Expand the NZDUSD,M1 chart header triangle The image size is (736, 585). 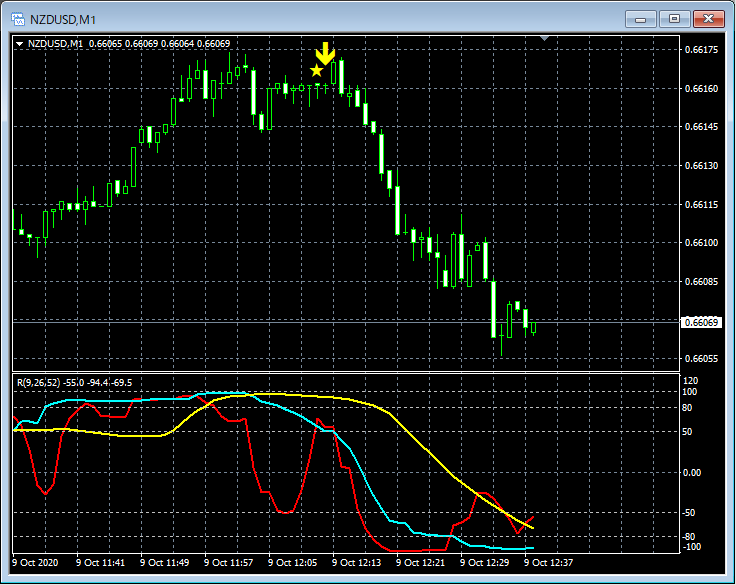pos(20,44)
